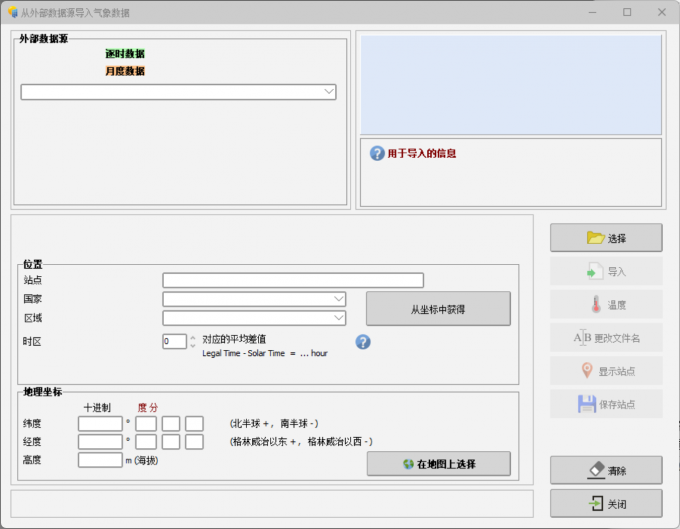
Task: Click the 十进制 column header
Action: (97, 408)
